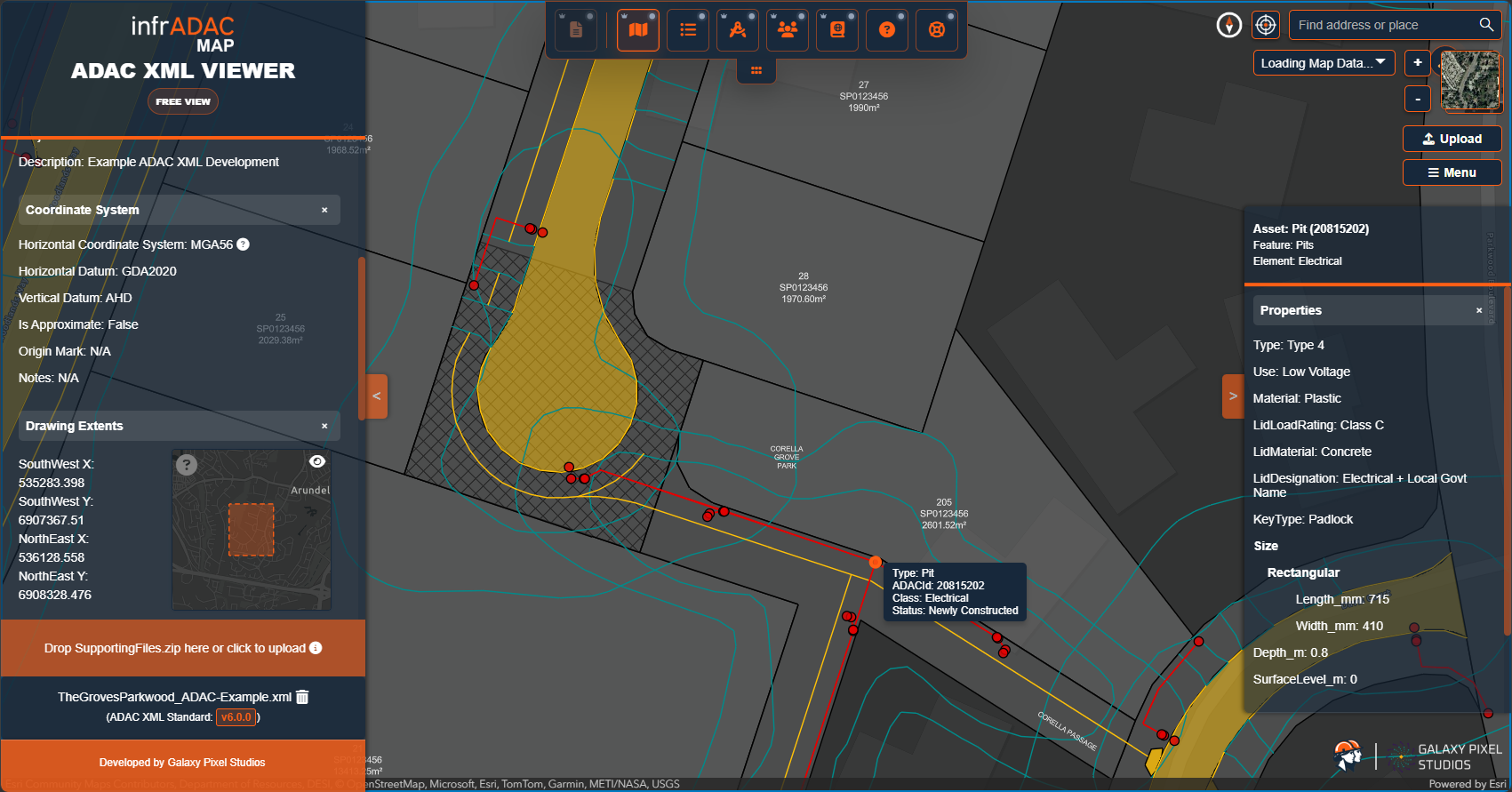This screenshot has width=1512, height=792.
Task: Click the v6.0.0 standard version badge
Action: [x=236, y=717]
